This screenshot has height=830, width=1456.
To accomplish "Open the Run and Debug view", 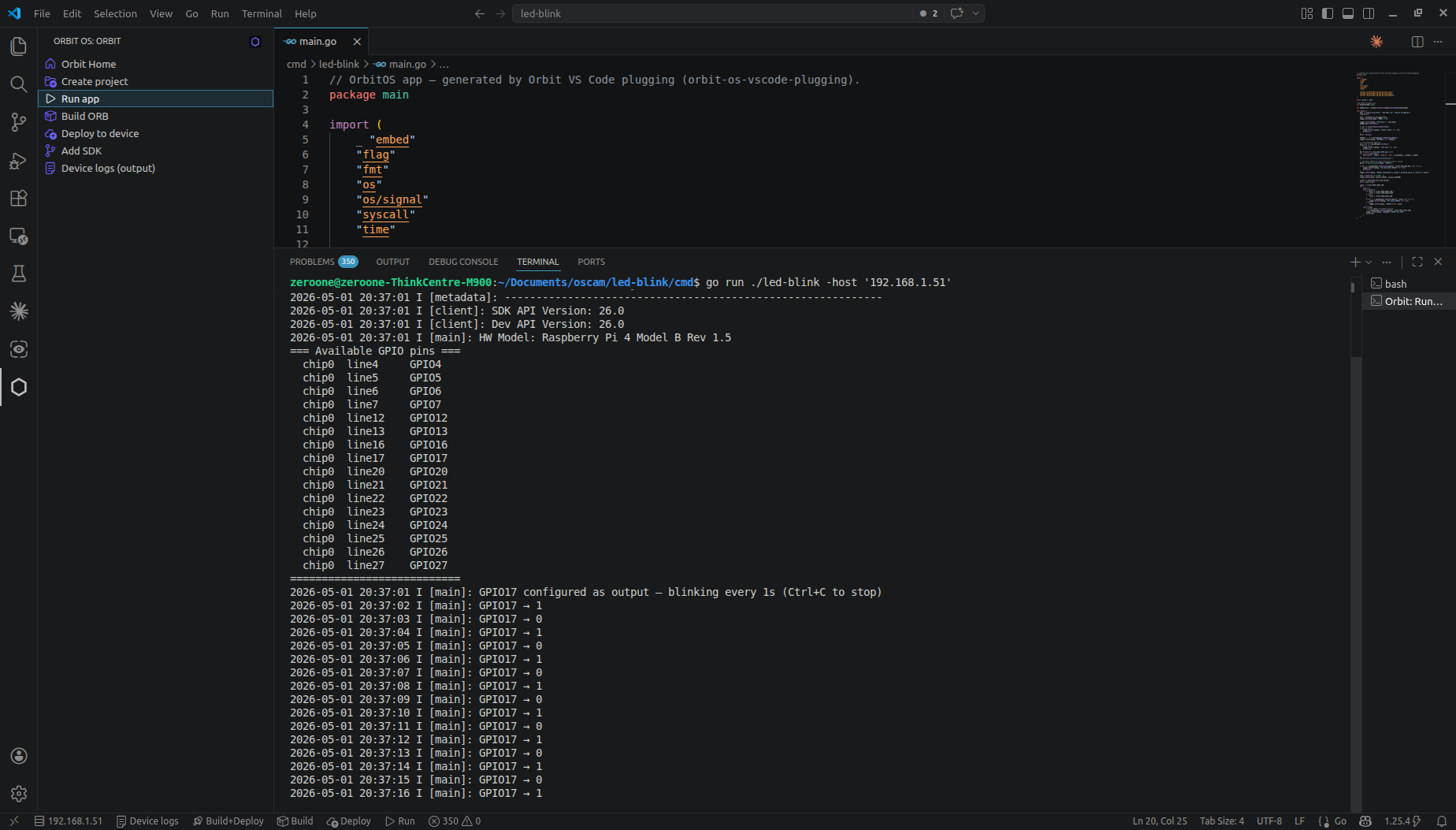I will (18, 160).
